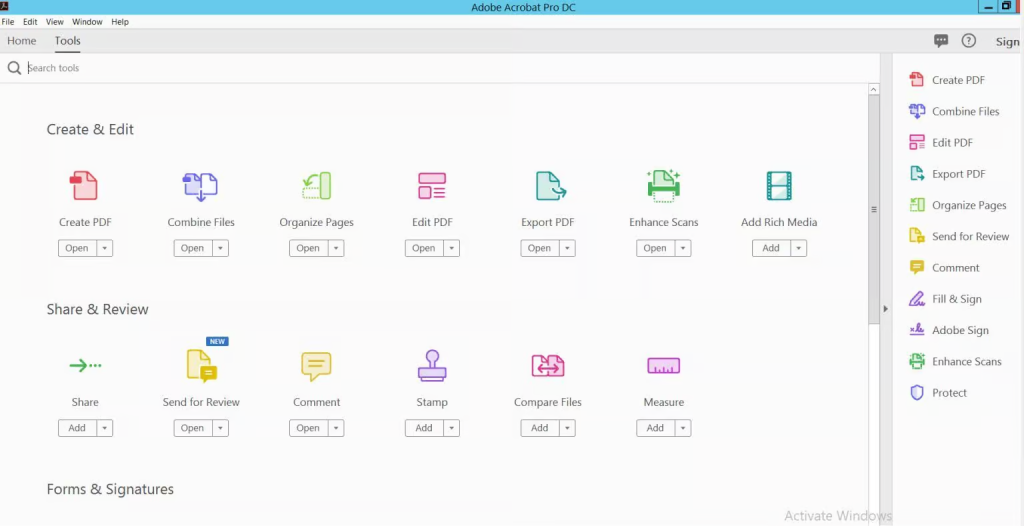The width and height of the screenshot is (1024, 526).
Task: Click Add button under Add Rich Media
Action: (x=771, y=248)
